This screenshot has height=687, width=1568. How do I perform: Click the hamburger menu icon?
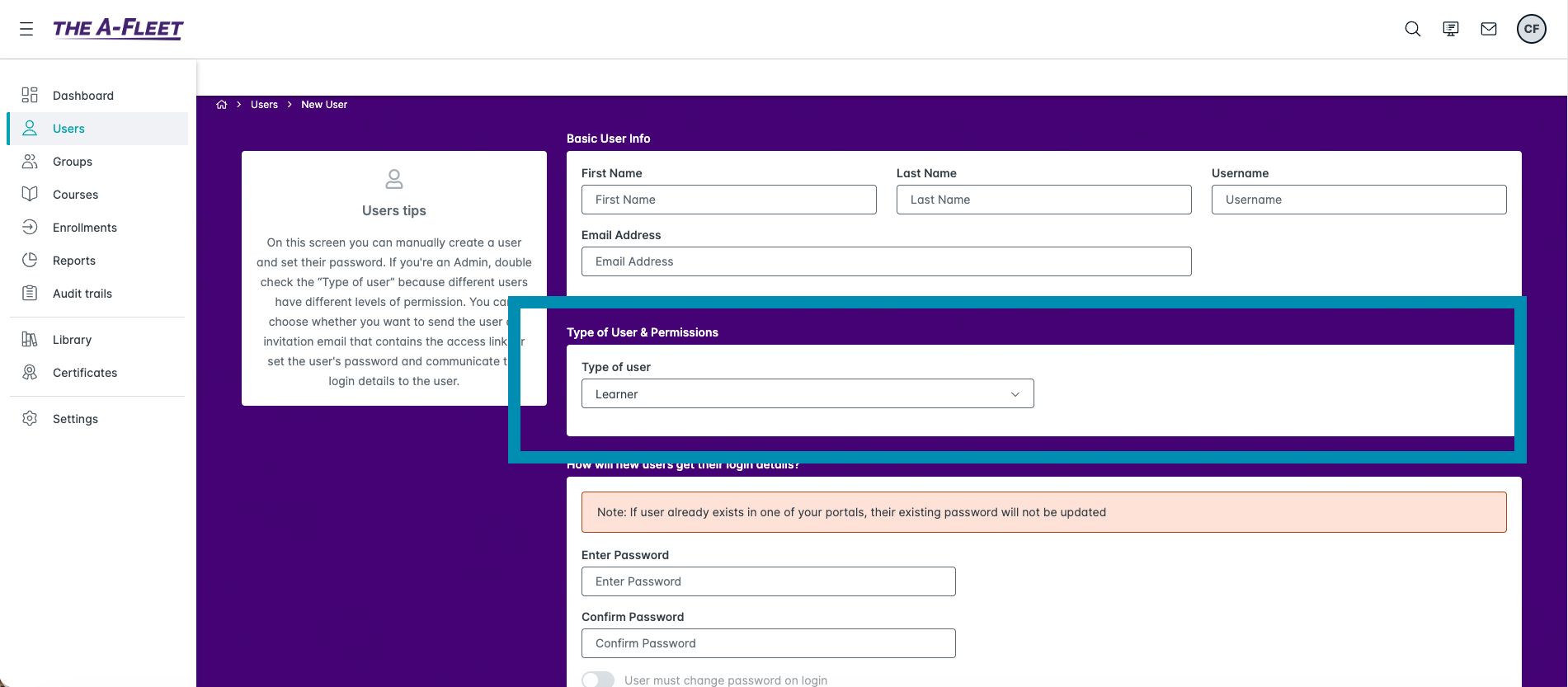(x=26, y=29)
